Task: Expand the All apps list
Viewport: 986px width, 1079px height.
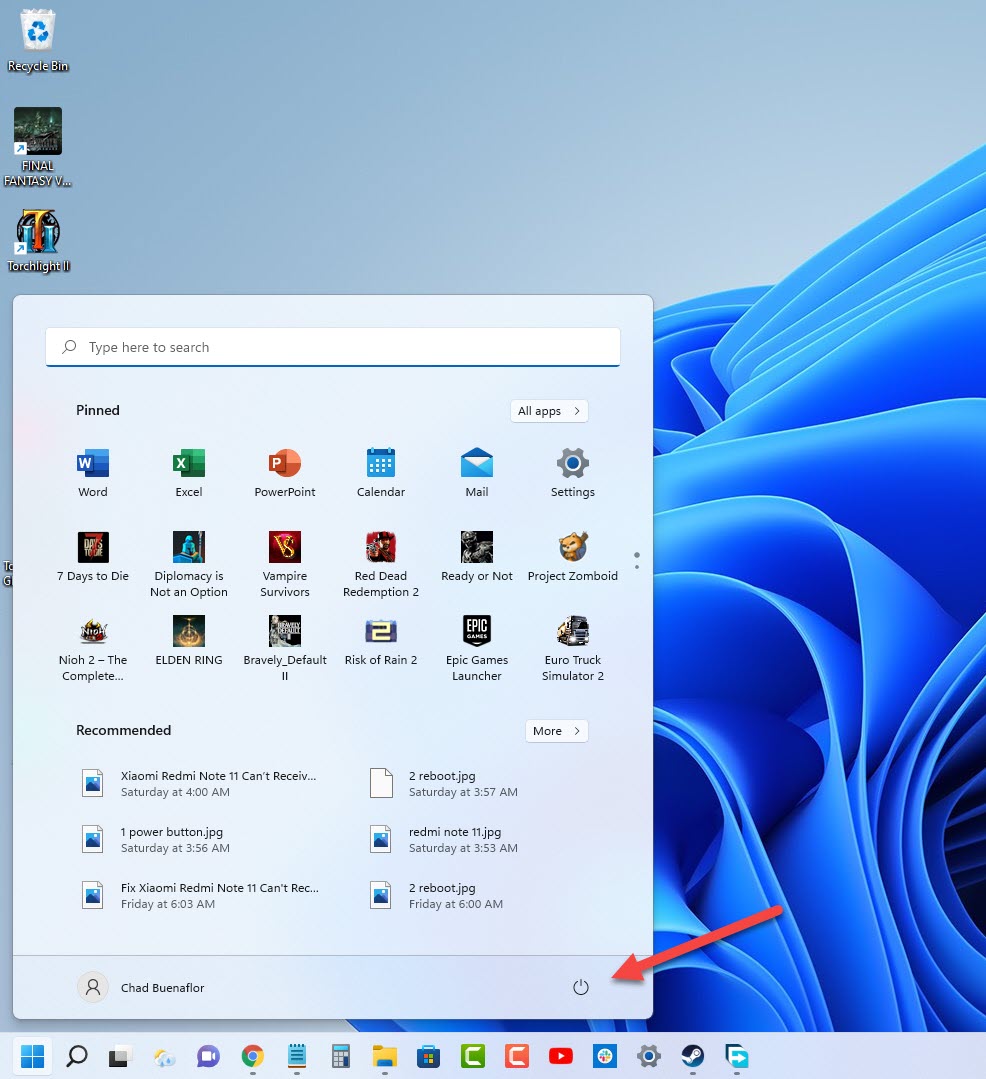Action: [549, 411]
